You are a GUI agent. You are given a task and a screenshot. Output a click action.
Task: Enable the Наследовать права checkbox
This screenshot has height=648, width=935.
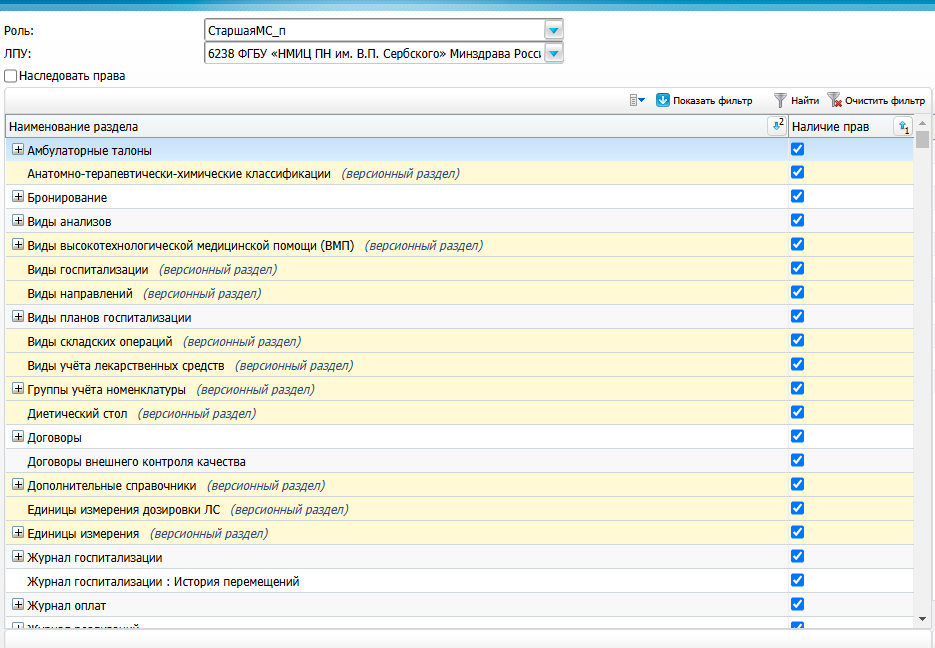tap(11, 76)
